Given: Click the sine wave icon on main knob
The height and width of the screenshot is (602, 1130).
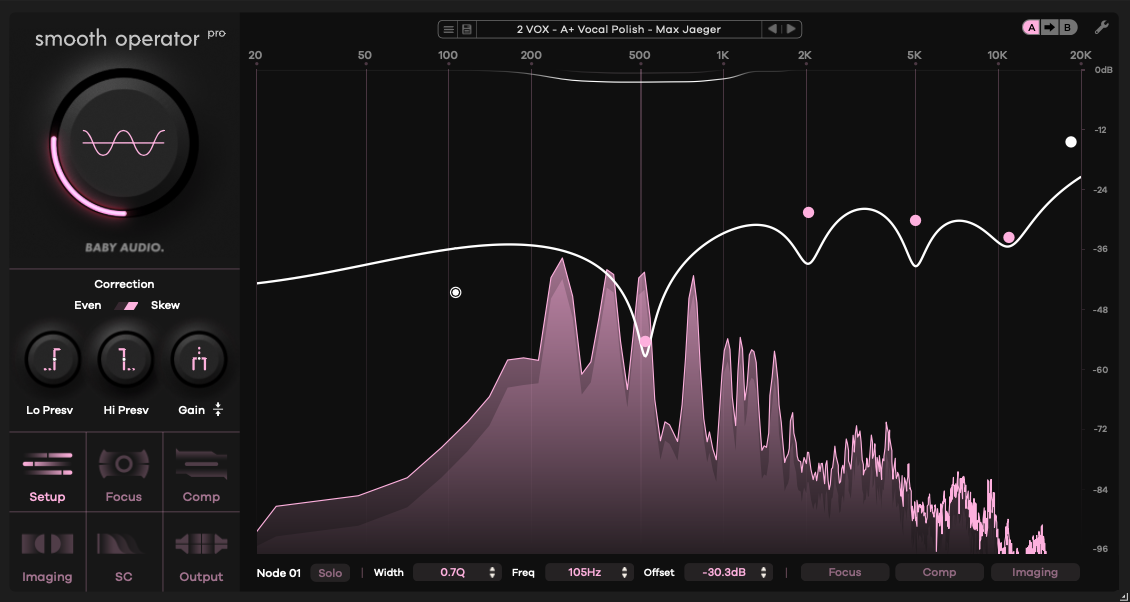Looking at the screenshot, I should [x=124, y=143].
